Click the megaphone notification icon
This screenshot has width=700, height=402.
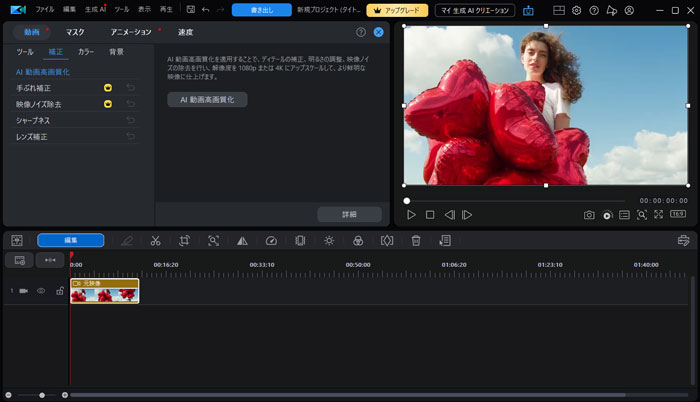(612, 10)
